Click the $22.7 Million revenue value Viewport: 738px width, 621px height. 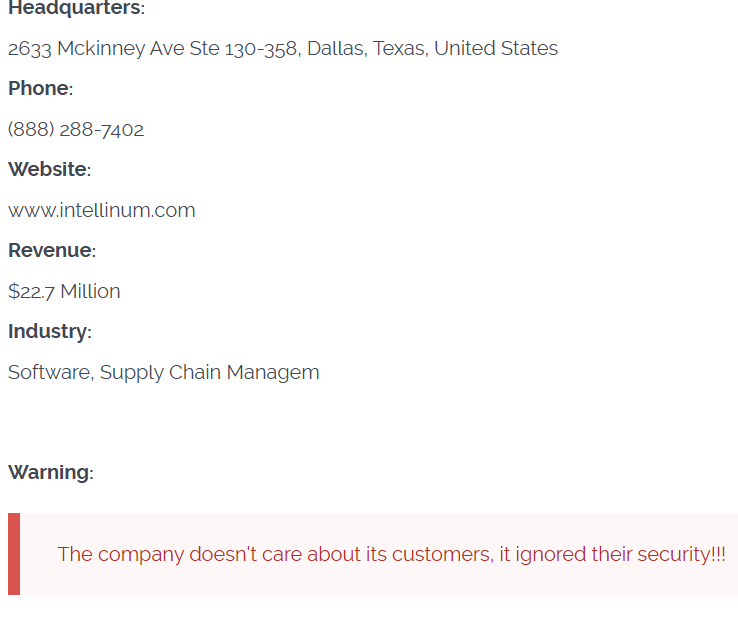64,291
